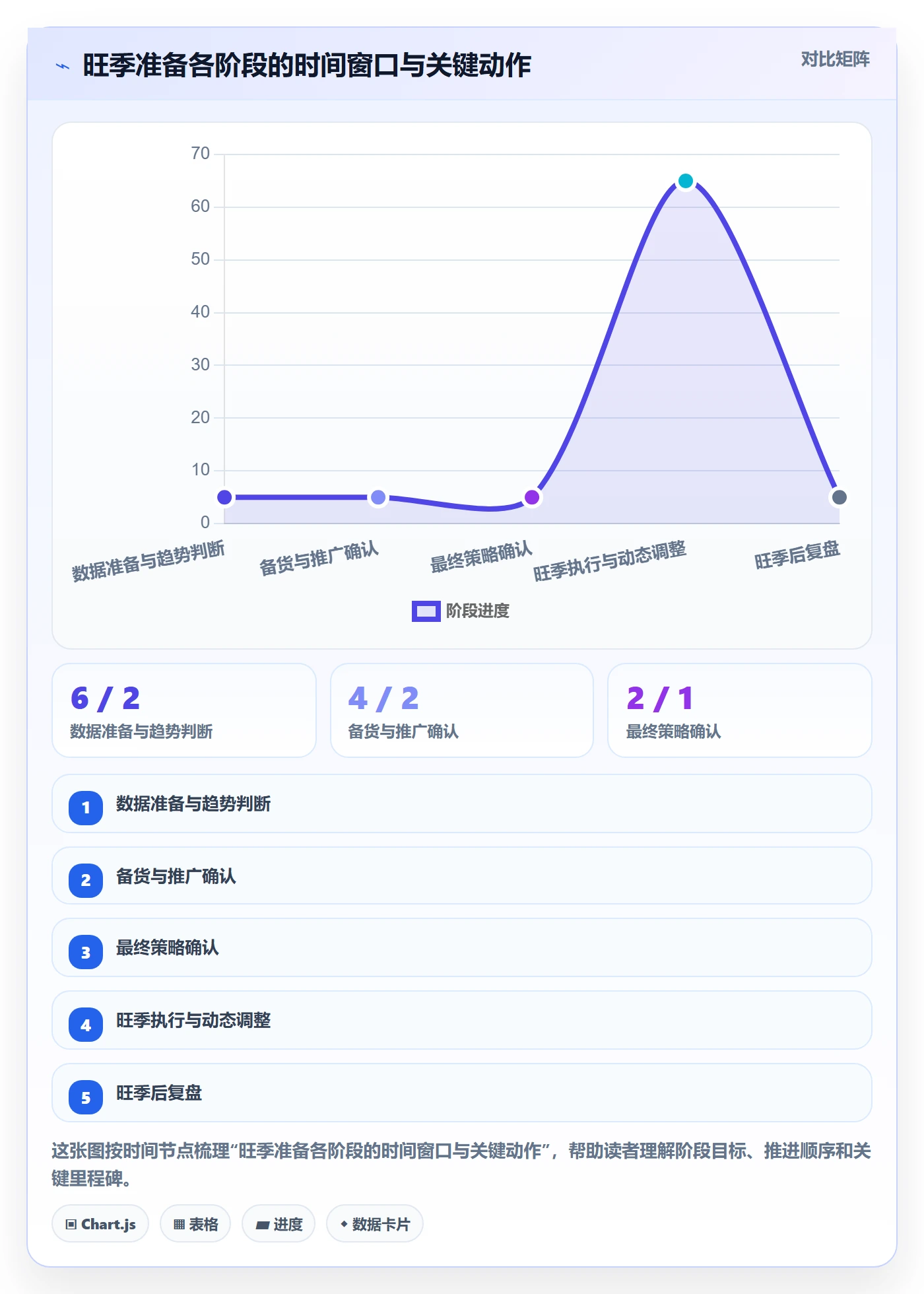The image size is (924, 1294).
Task: Click the 阶段进度 legend color box
Action: [426, 611]
